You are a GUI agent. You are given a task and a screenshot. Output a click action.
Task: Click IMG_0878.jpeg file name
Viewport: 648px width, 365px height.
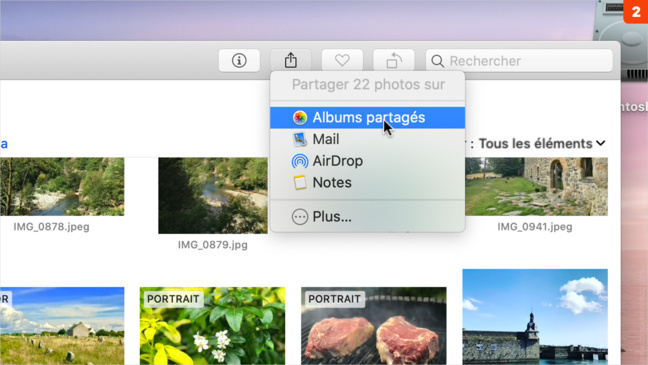pyautogui.click(x=51, y=227)
